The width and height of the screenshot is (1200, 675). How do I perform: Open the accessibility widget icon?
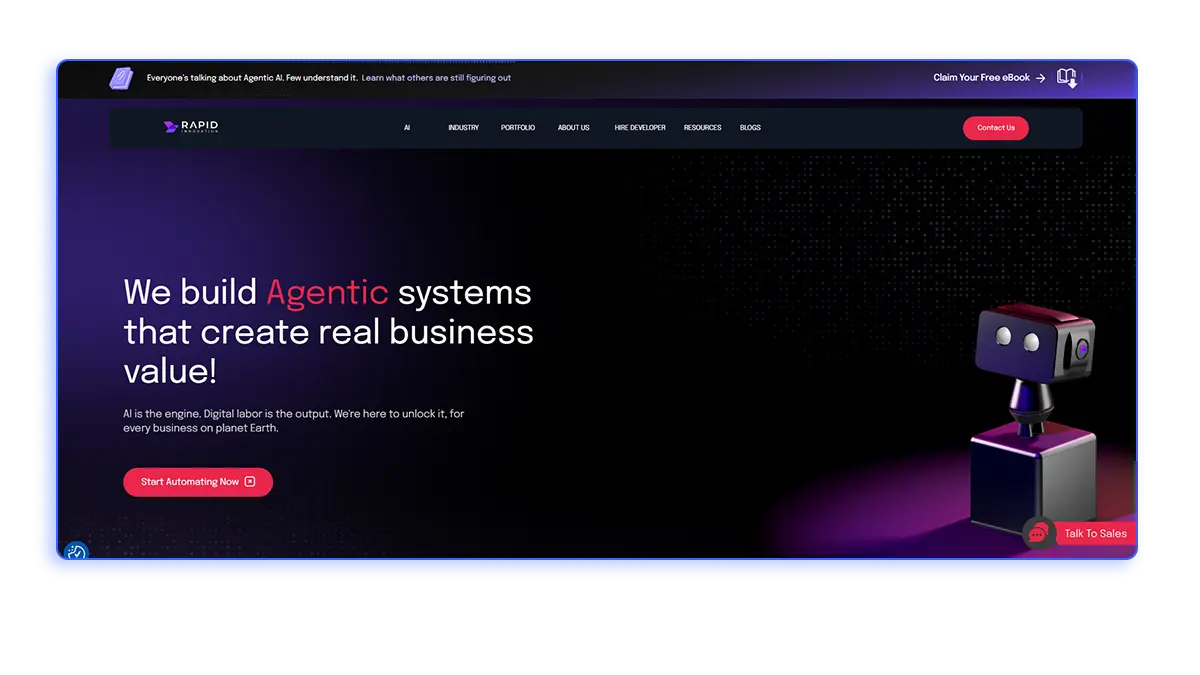click(x=76, y=552)
